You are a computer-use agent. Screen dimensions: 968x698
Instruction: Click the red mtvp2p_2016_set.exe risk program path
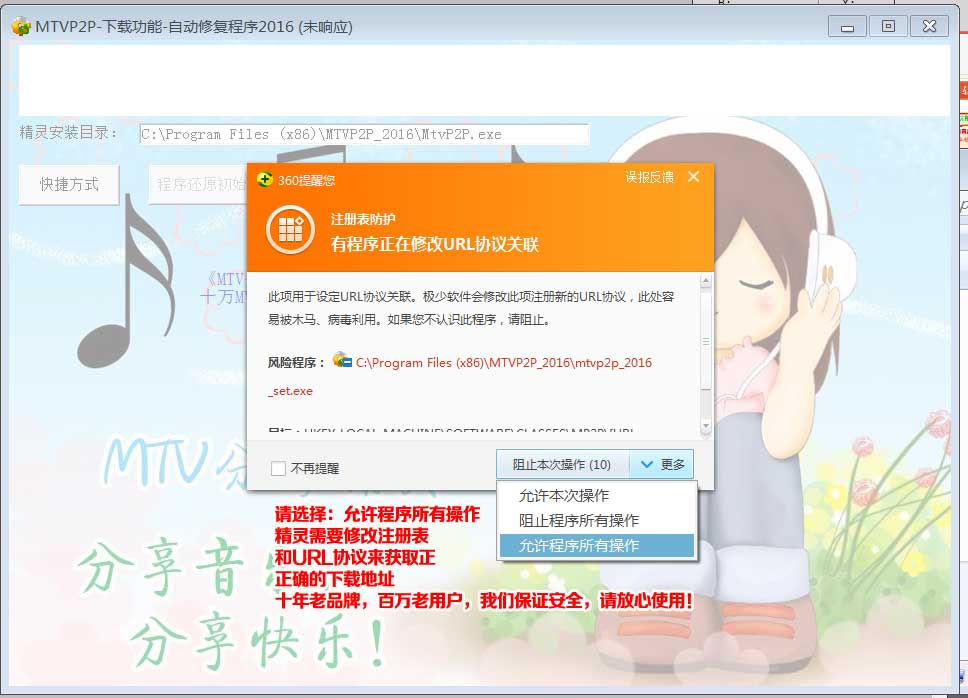(503, 362)
